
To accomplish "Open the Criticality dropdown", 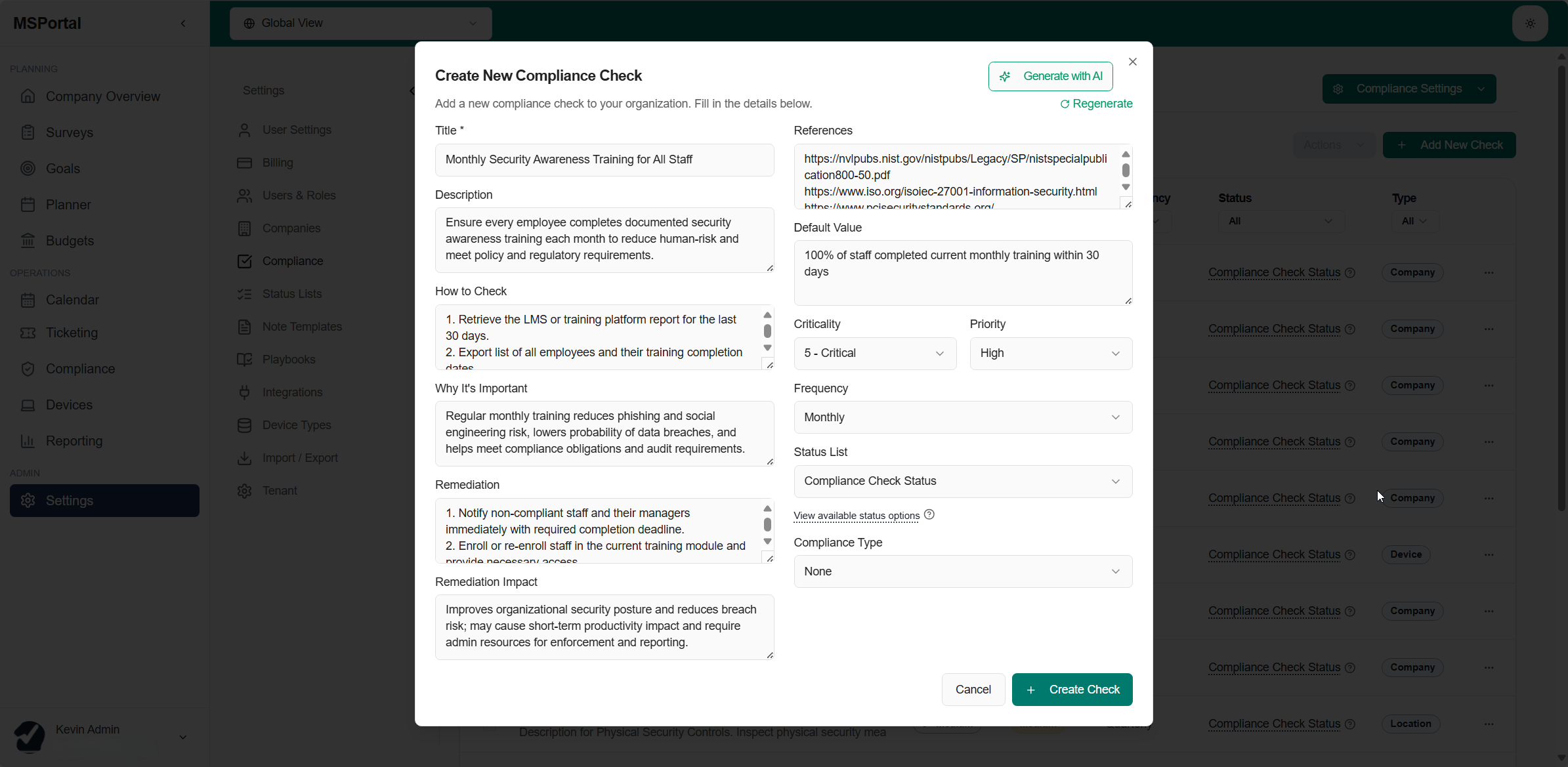I will (875, 354).
